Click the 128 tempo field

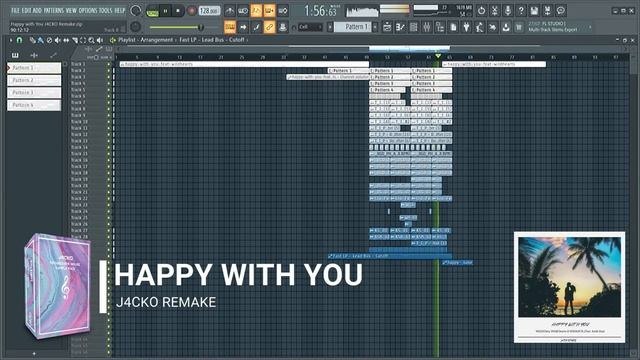209,11
